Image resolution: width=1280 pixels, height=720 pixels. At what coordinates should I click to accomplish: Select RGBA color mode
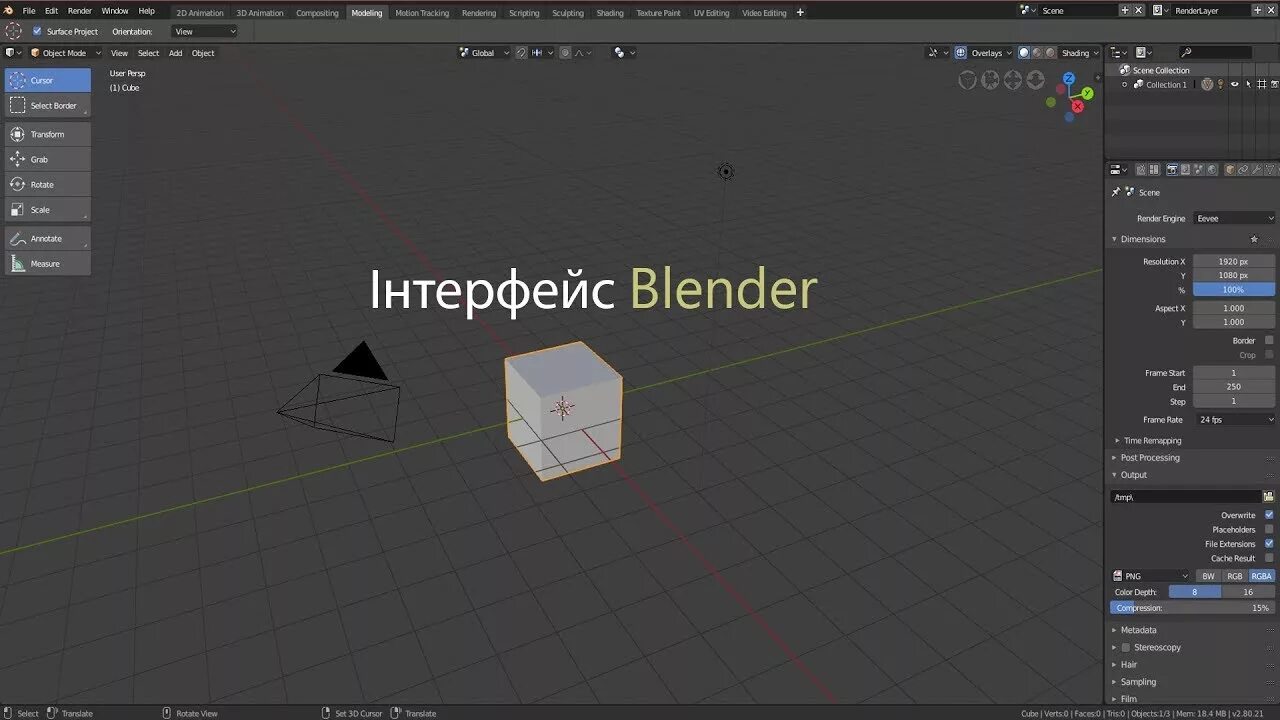[x=1262, y=576]
